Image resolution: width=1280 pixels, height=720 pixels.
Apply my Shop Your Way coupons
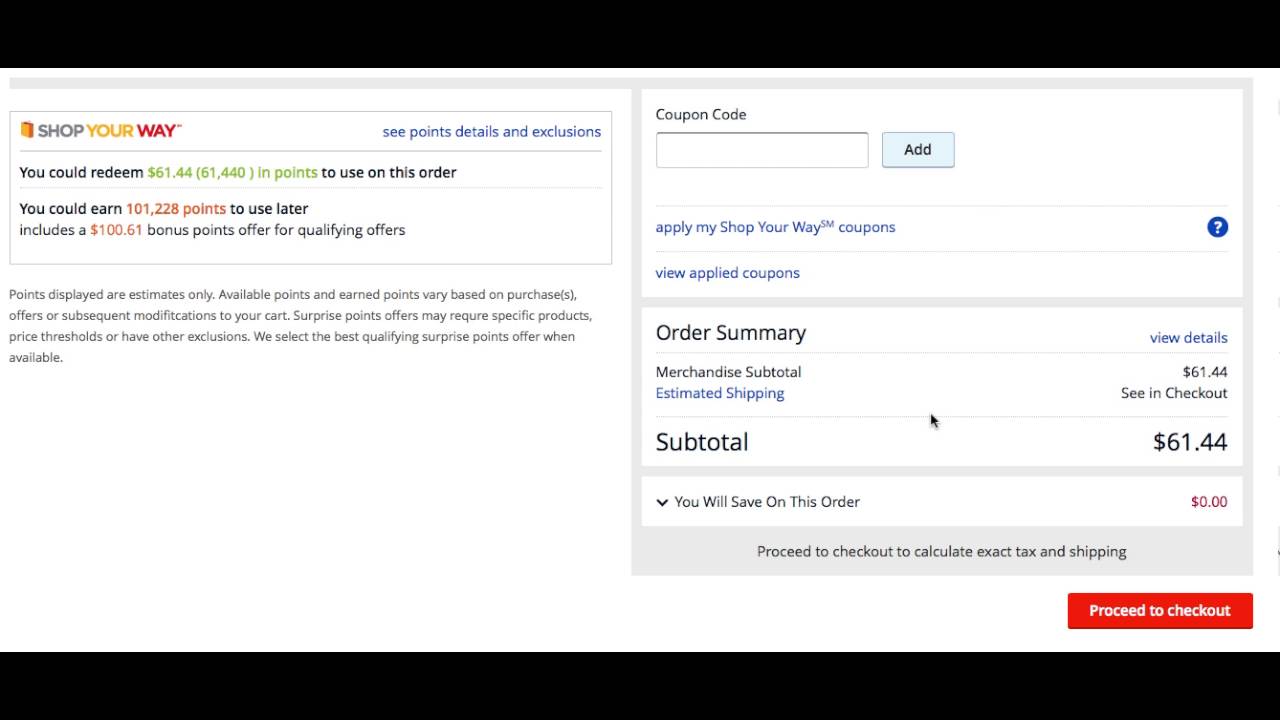775,227
